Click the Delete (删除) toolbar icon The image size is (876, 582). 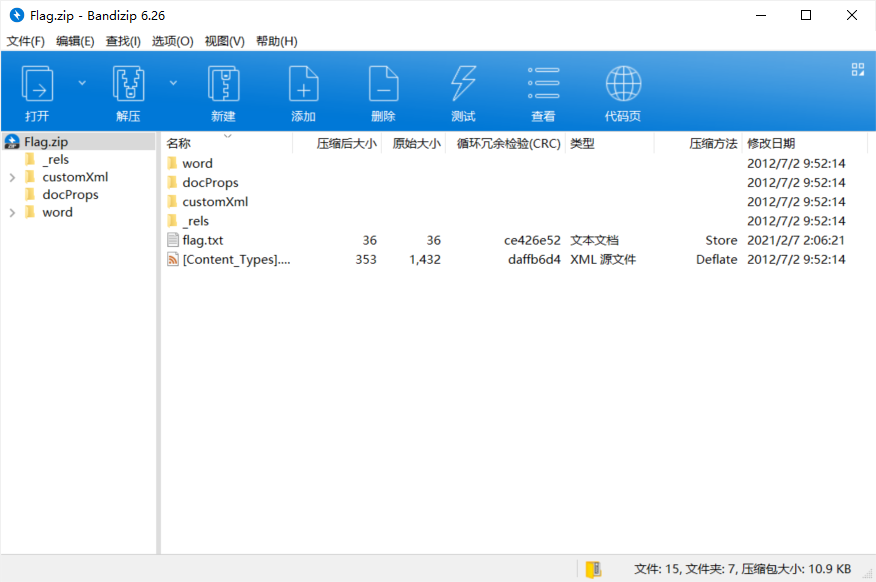383,85
